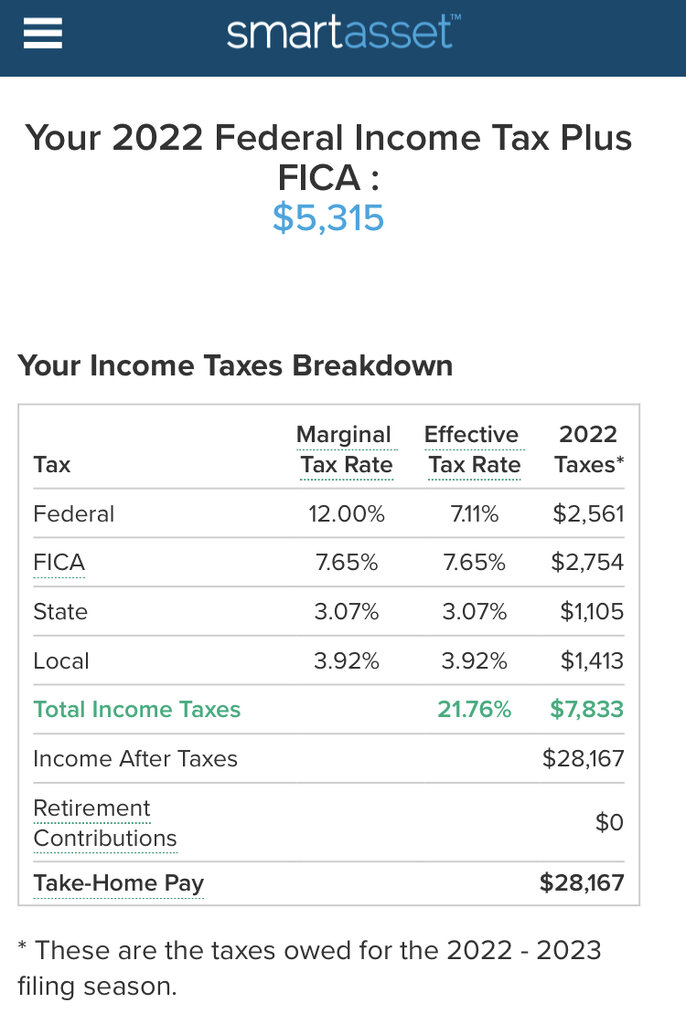The image size is (686, 1024).
Task: Select the Federal tax row label
Action: (x=74, y=514)
